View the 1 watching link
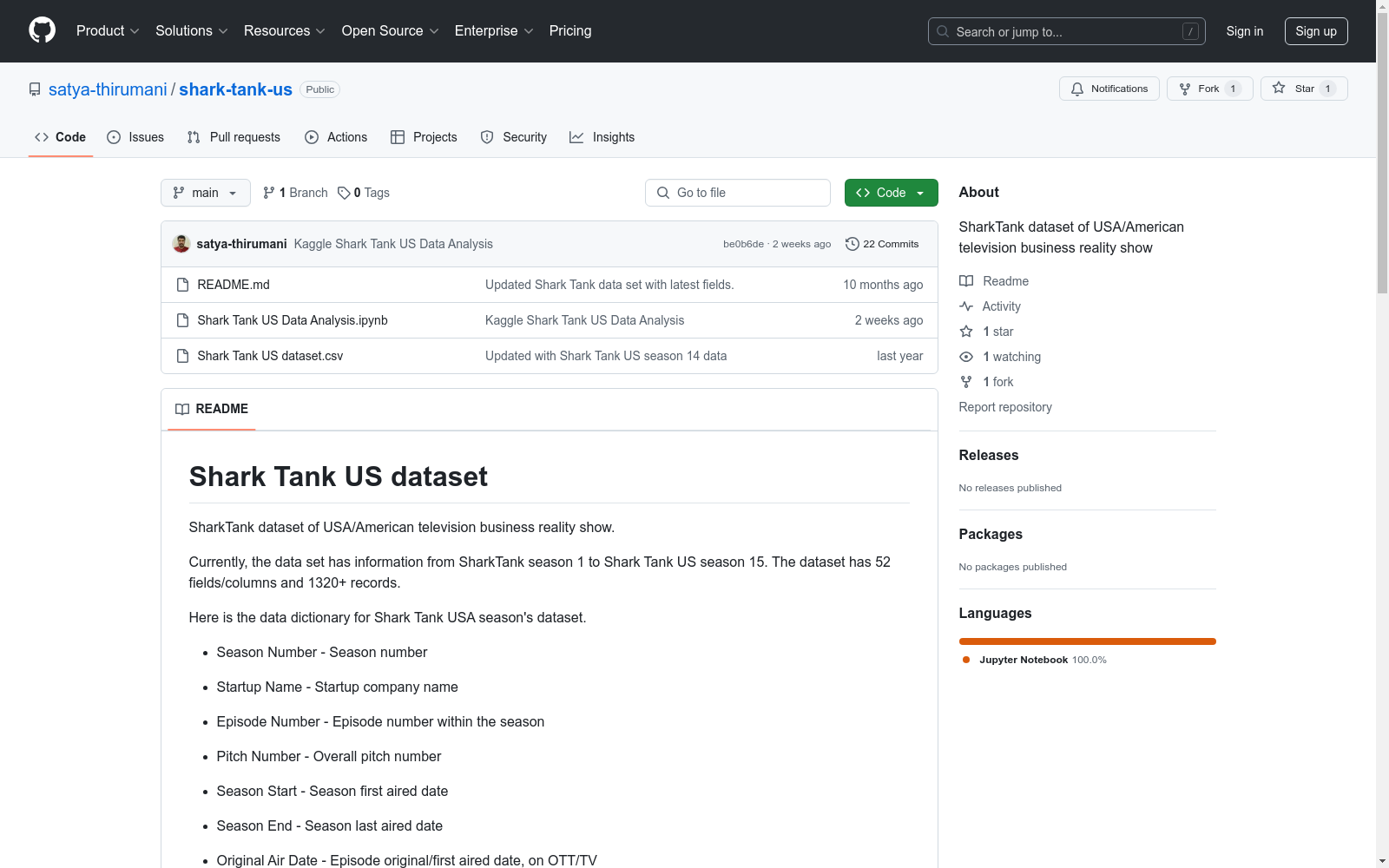 [1000, 357]
